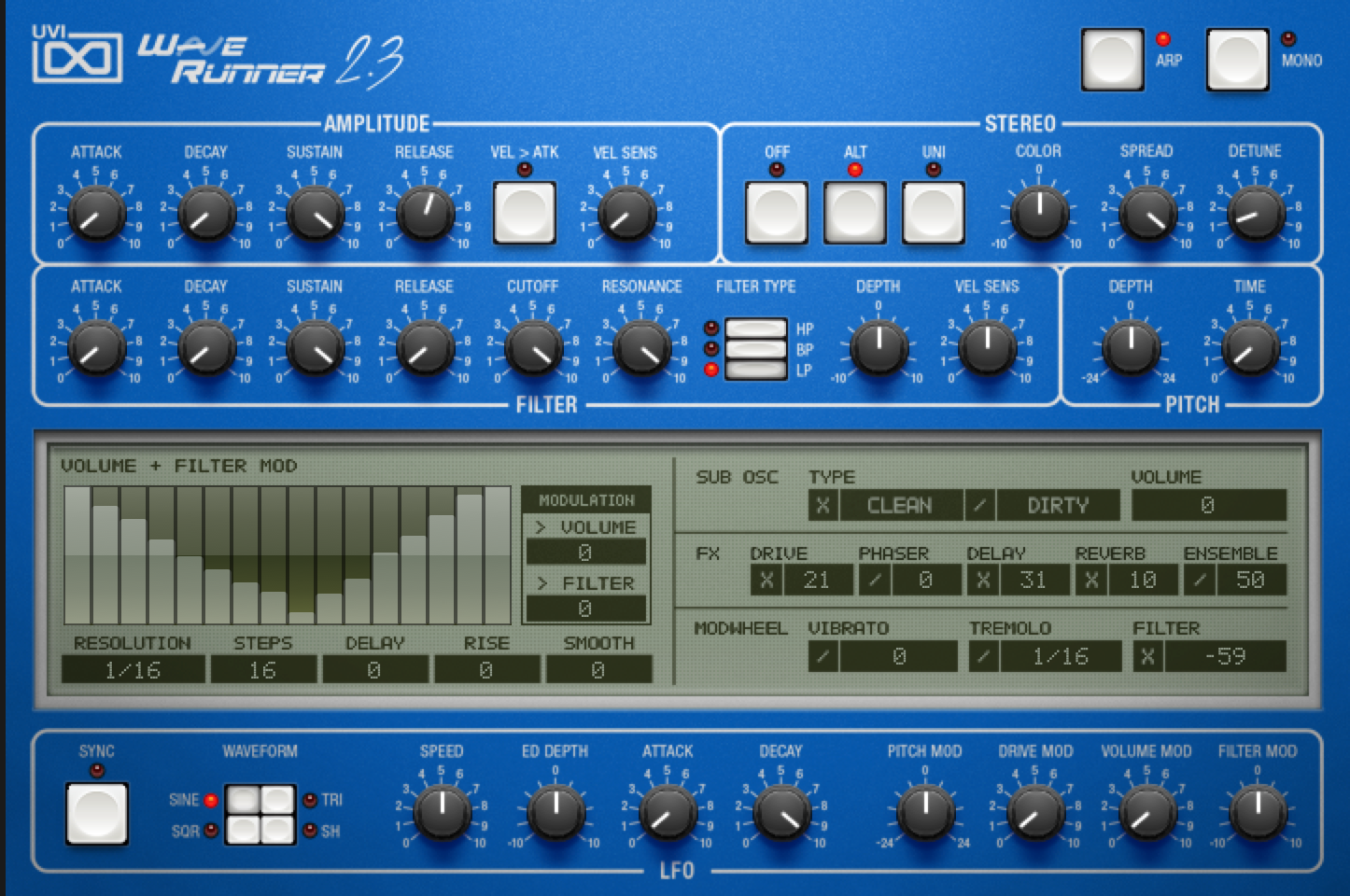The width and height of the screenshot is (1350, 896).
Task: Toggle the sub osc DIRTY checkbox
Action: click(x=979, y=505)
